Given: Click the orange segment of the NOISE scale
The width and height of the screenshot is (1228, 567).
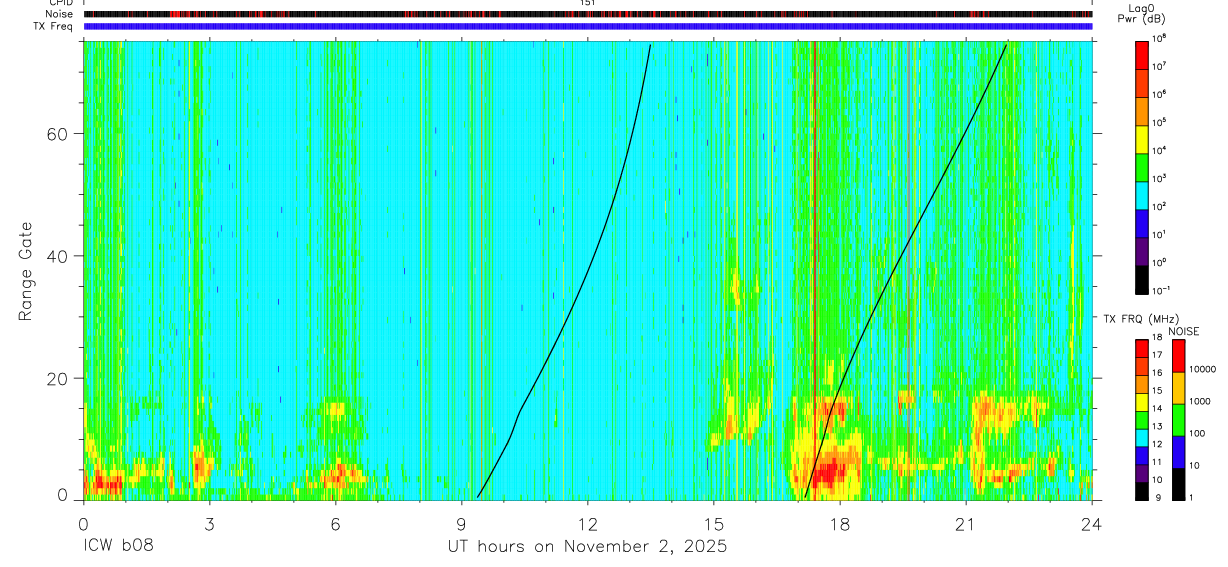Looking at the screenshot, I should click(1178, 387).
